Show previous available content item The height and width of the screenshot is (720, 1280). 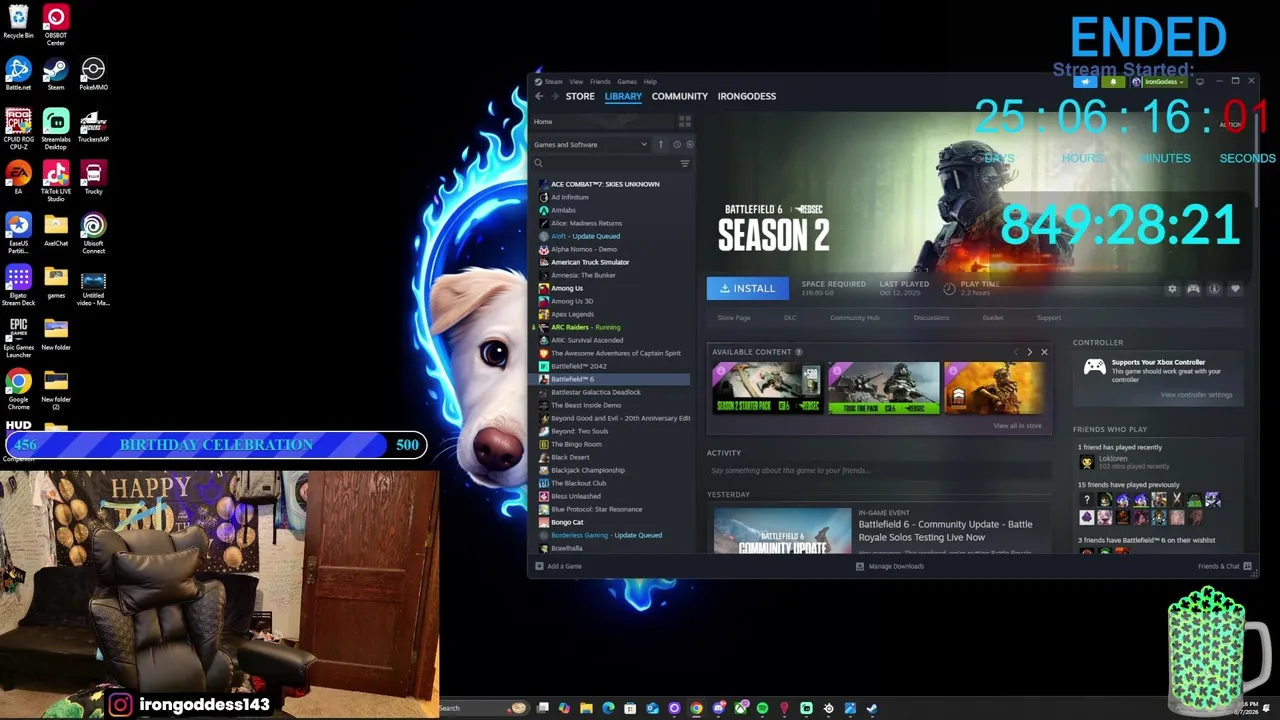[1016, 352]
